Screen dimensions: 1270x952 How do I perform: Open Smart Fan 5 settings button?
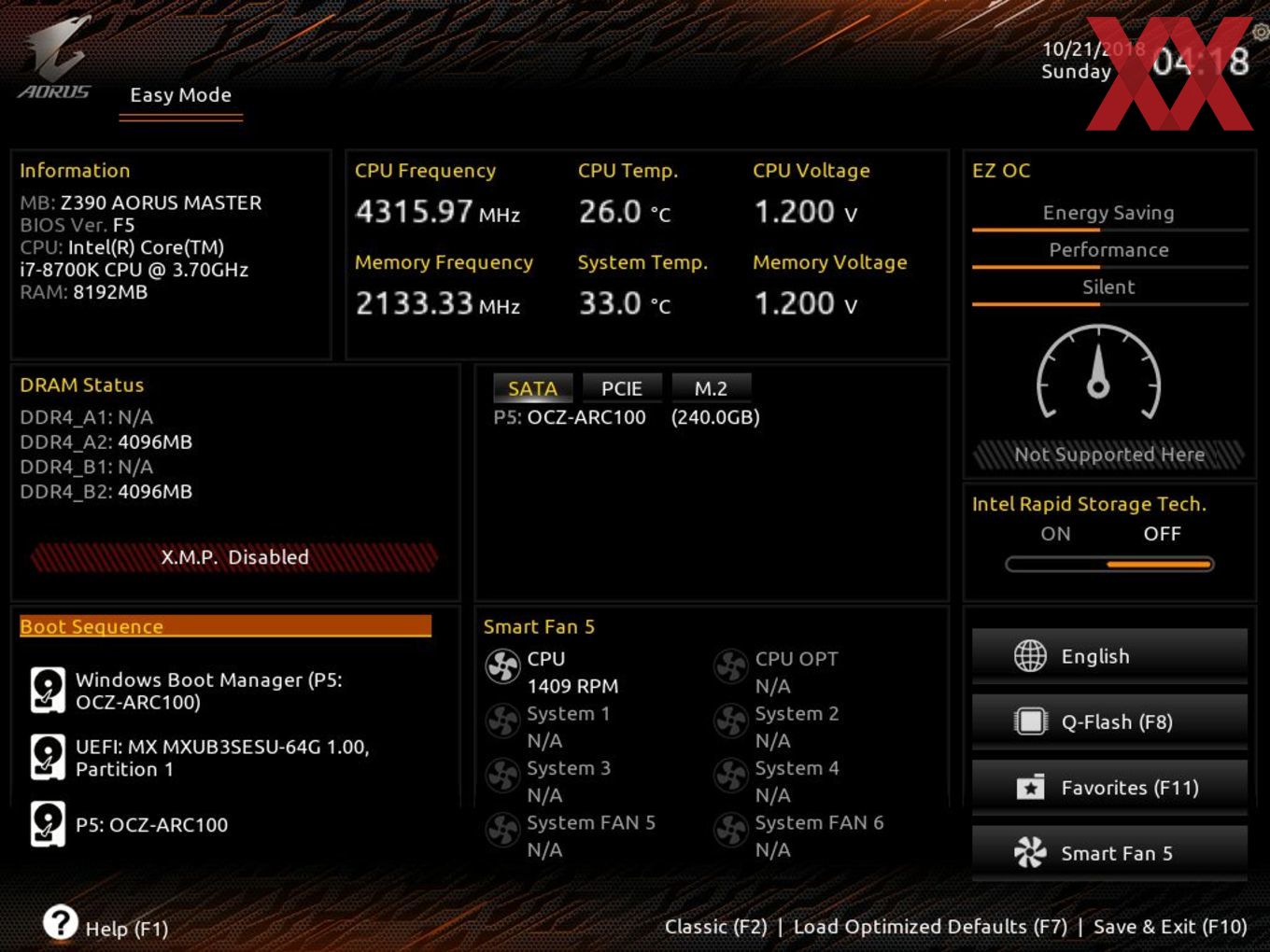pos(1109,852)
